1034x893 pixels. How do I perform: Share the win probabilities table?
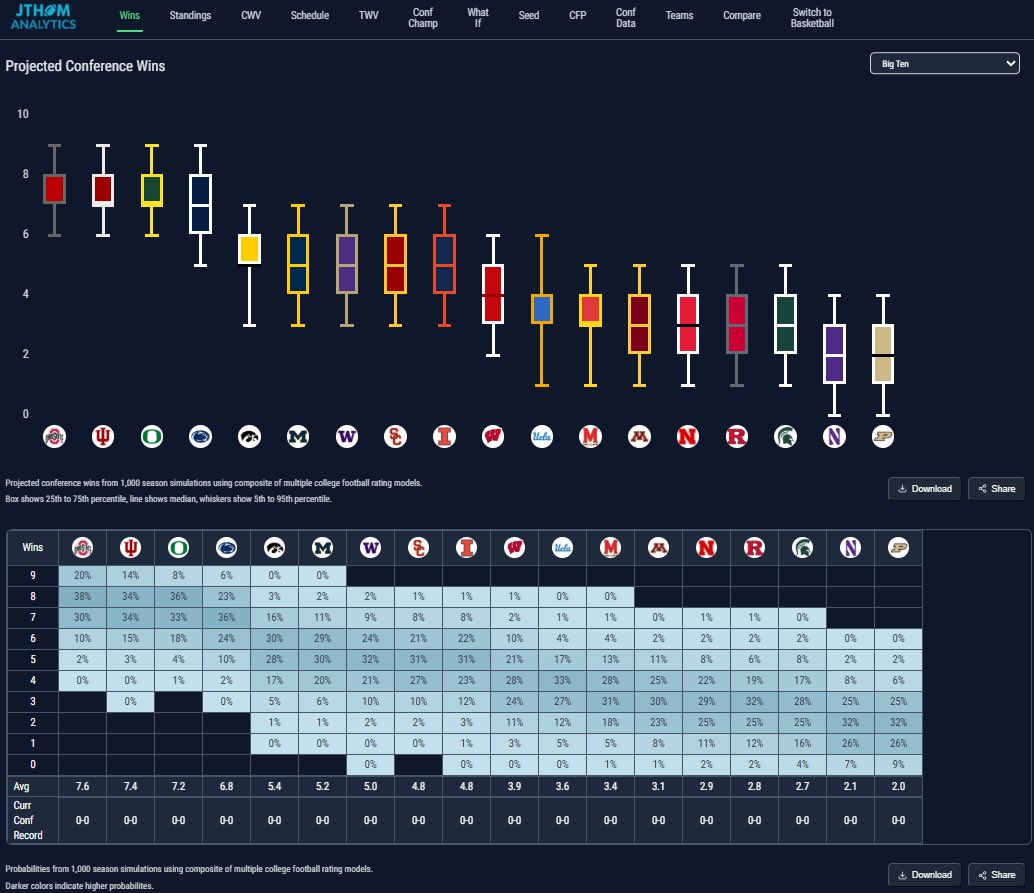996,875
